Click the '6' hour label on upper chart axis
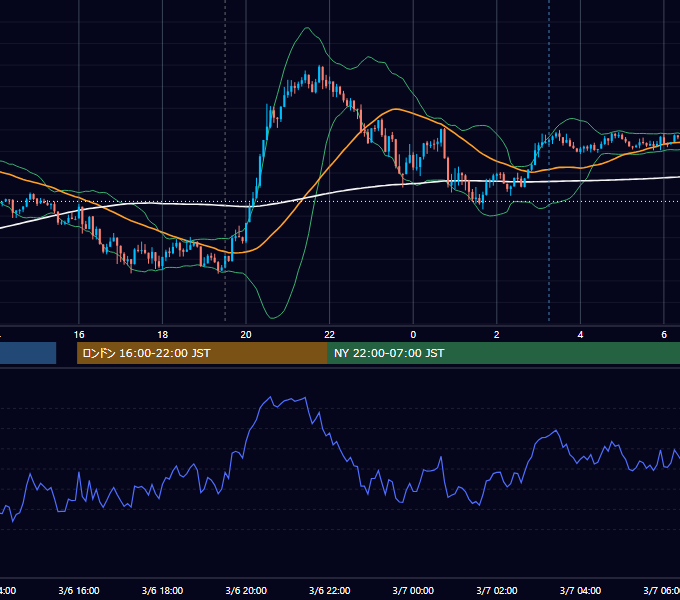The width and height of the screenshot is (680, 600). 664,335
